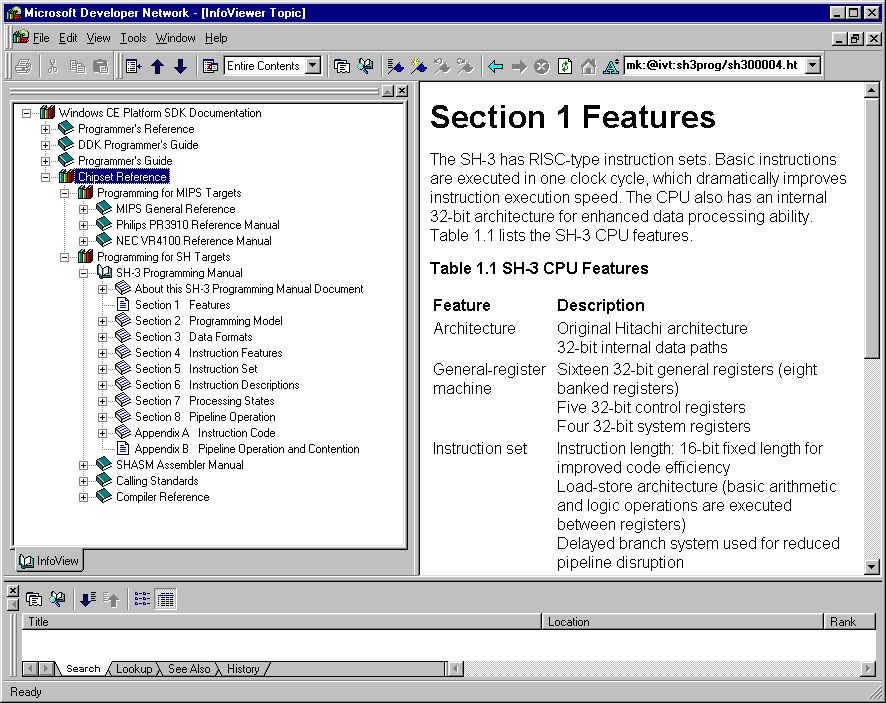Expand Section 5 Instruction Set node
The height and width of the screenshot is (703, 886).
click(102, 369)
